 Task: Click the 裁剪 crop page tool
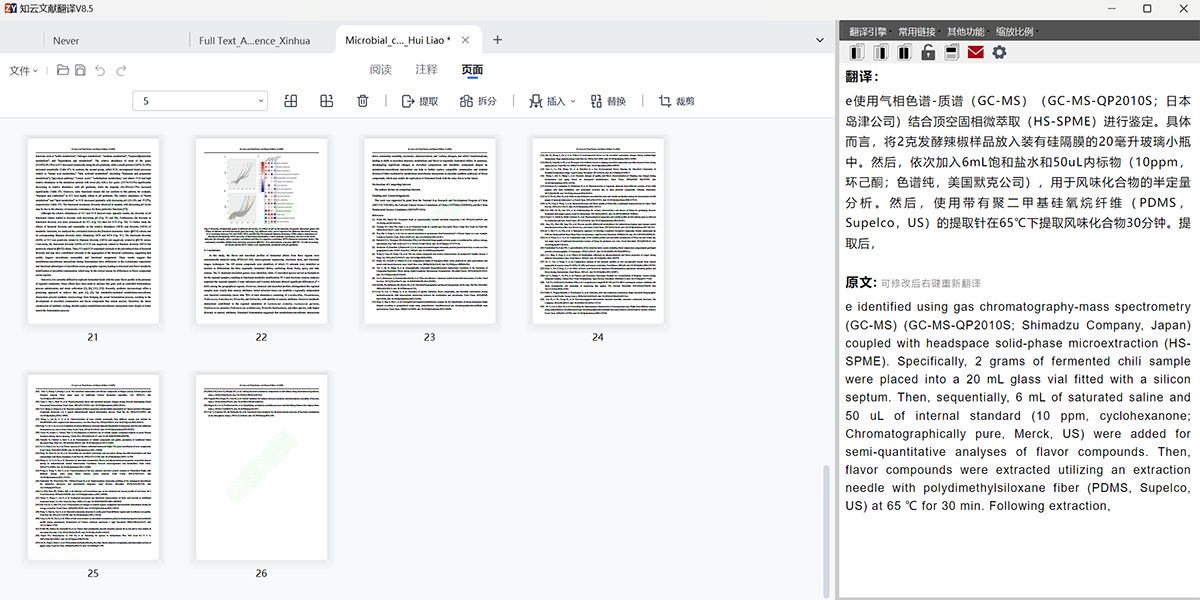pos(676,101)
